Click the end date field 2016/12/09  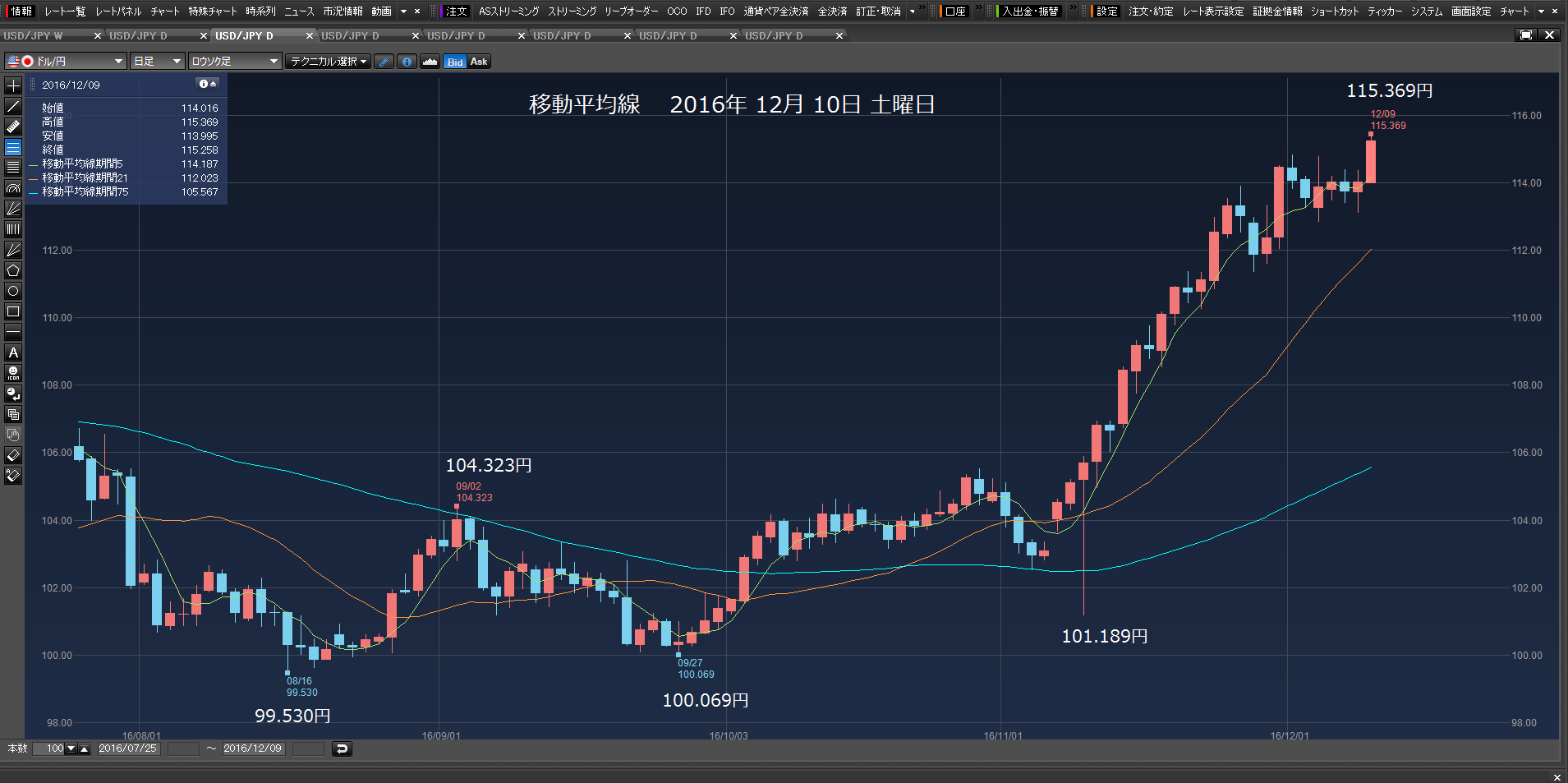[252, 748]
